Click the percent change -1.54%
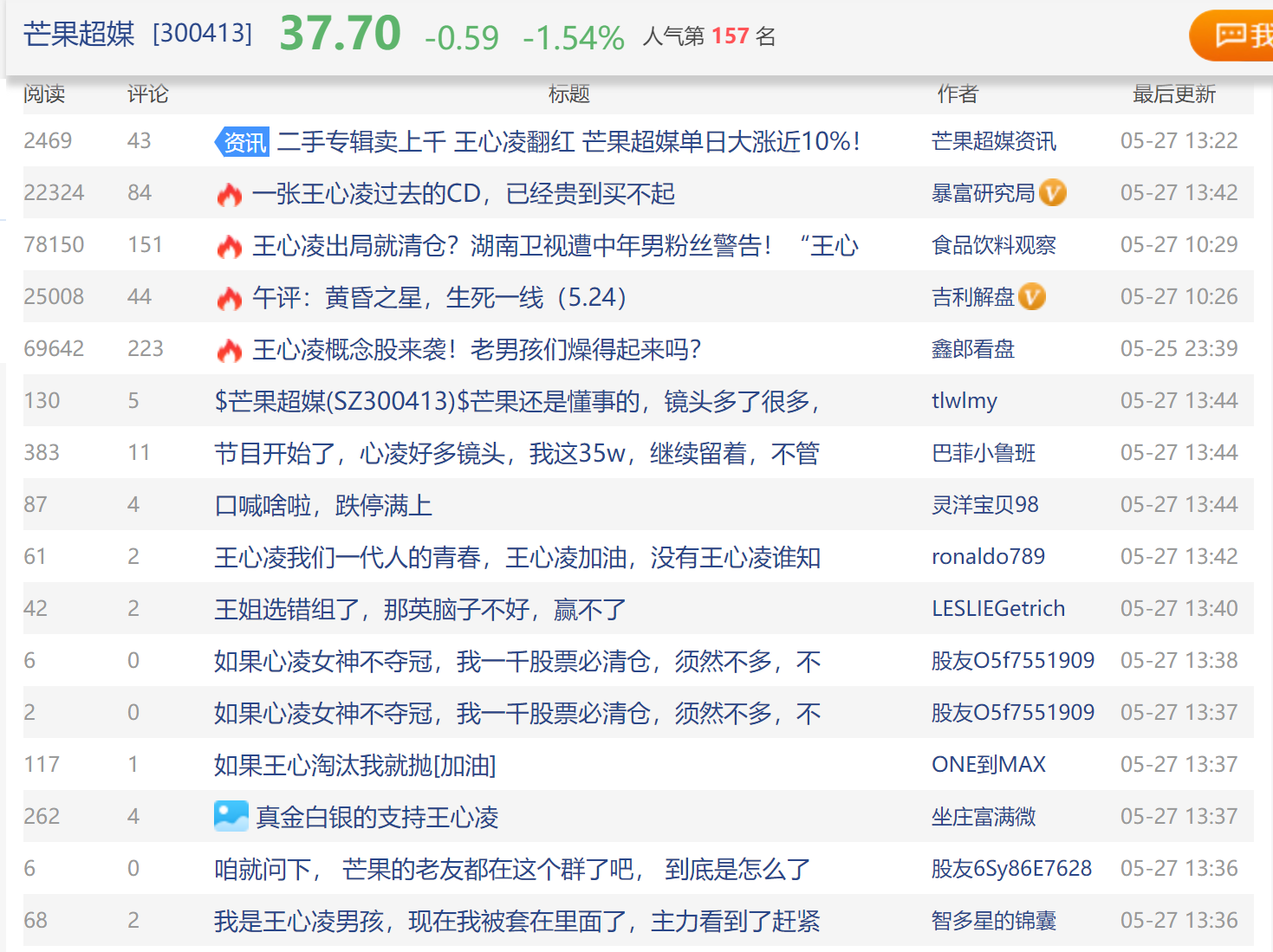The height and width of the screenshot is (952, 1273). (x=574, y=37)
